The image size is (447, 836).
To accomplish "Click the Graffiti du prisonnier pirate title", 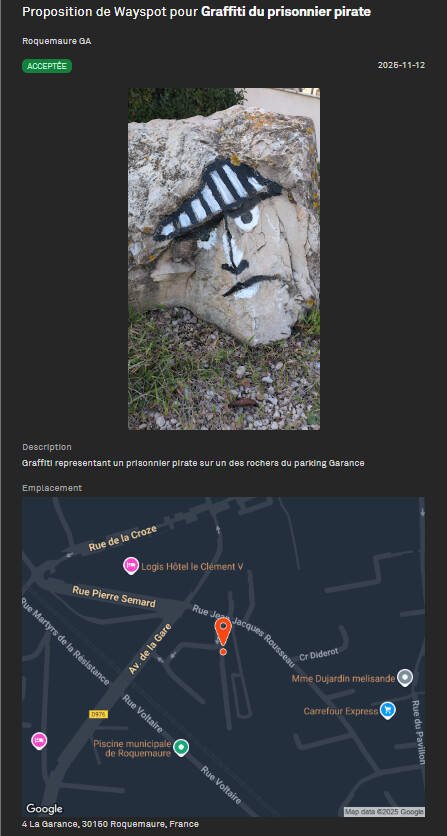I will point(285,12).
